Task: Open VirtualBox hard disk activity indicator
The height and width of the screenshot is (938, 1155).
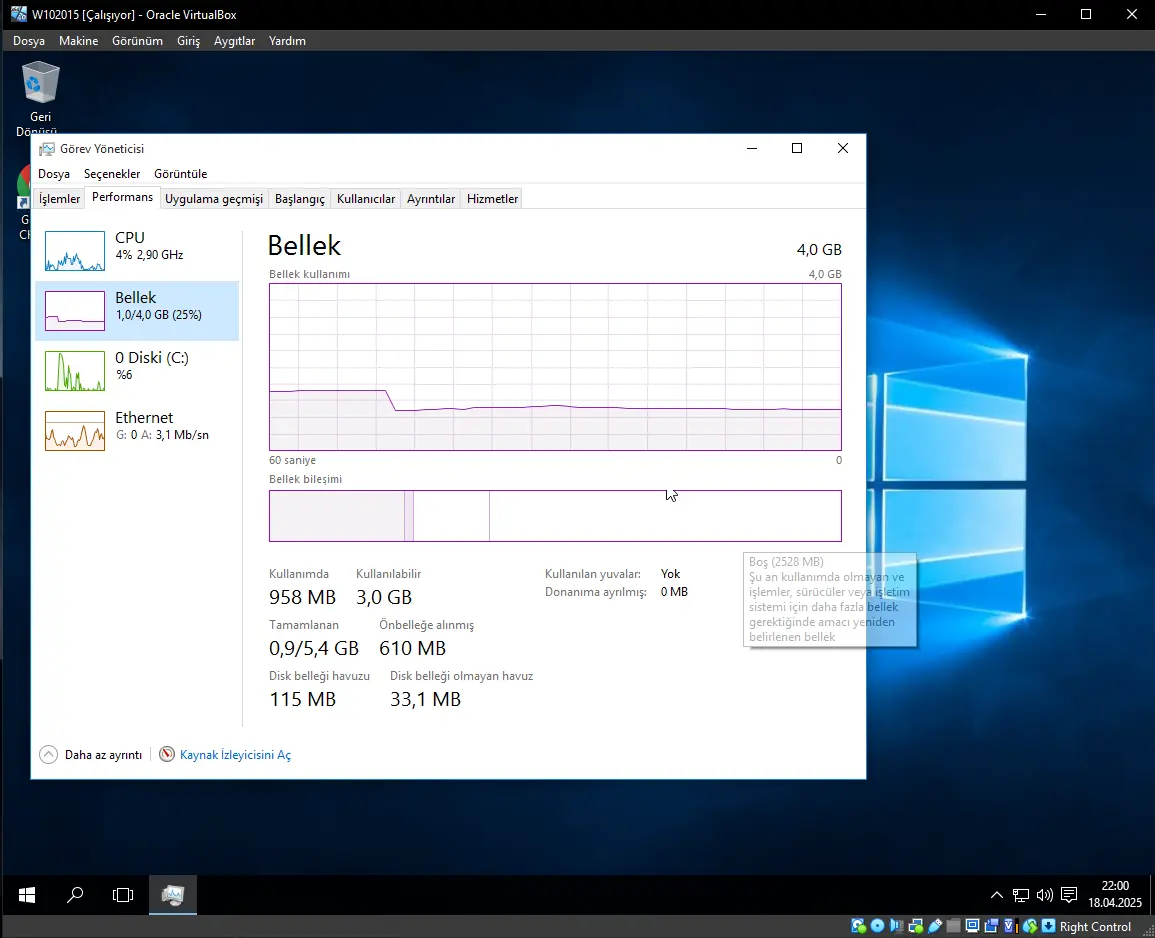Action: (x=858, y=926)
